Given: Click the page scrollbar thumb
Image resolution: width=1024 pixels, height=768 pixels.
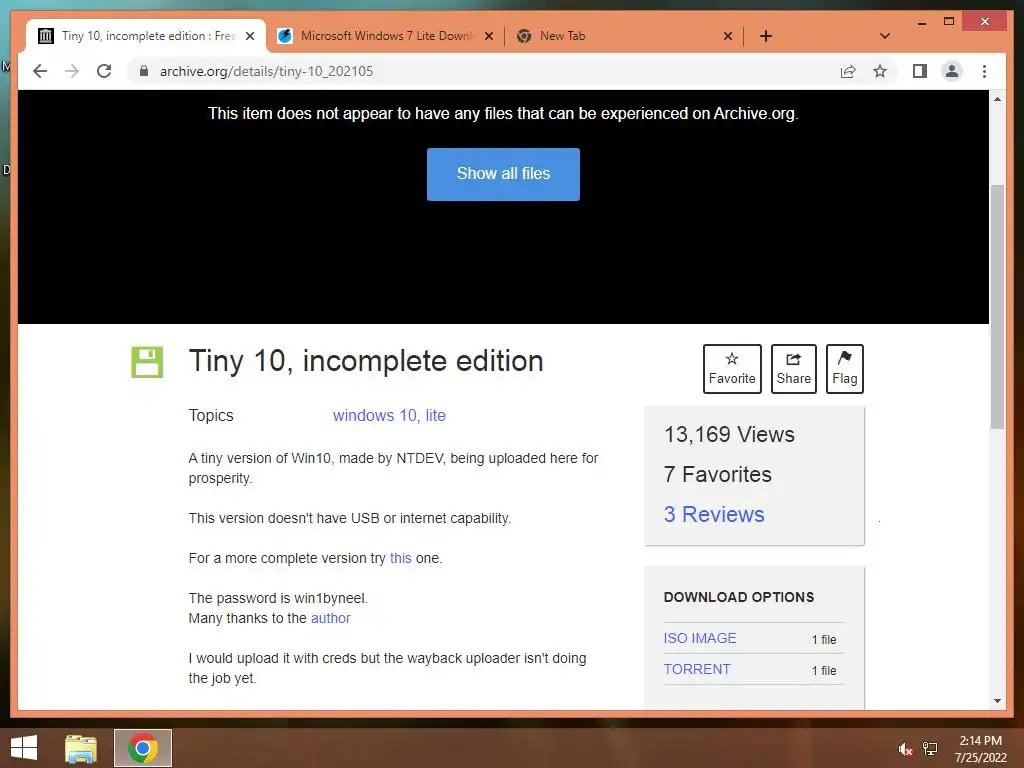Looking at the screenshot, I should coord(997,307).
